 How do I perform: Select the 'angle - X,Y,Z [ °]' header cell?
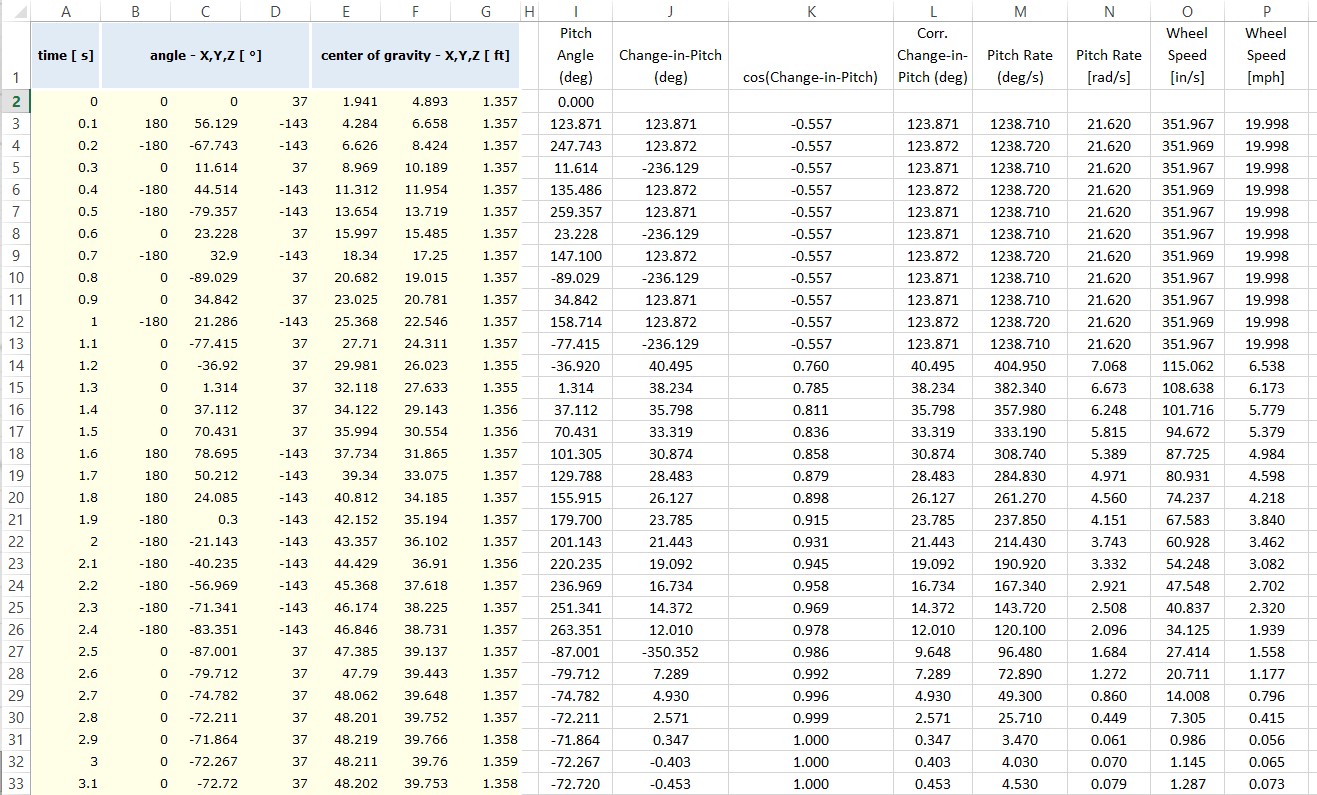tap(206, 55)
